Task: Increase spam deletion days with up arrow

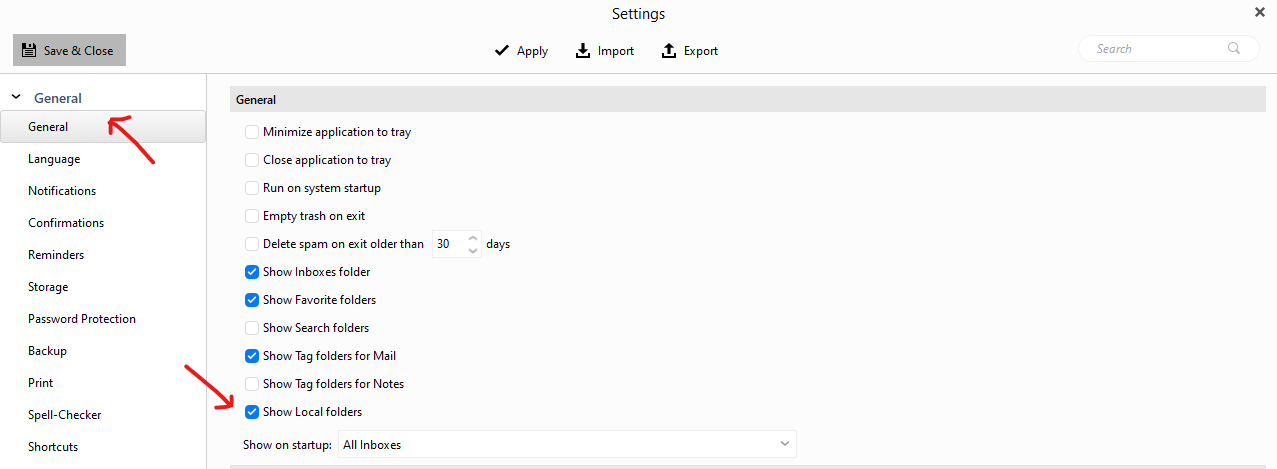Action: (x=473, y=238)
